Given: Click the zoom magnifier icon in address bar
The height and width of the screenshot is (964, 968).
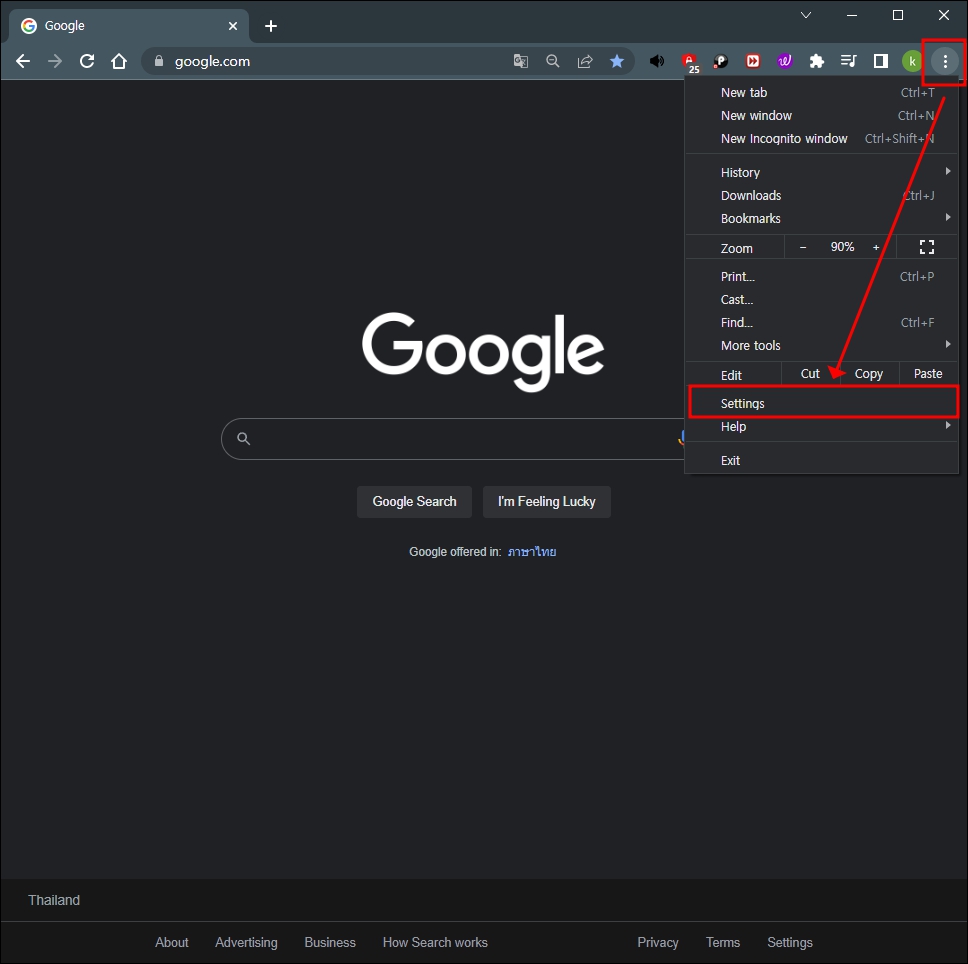Looking at the screenshot, I should 553,61.
